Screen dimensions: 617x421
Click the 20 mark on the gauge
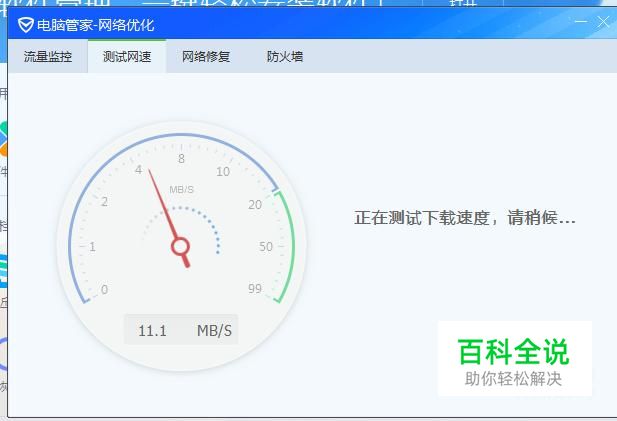coord(255,204)
